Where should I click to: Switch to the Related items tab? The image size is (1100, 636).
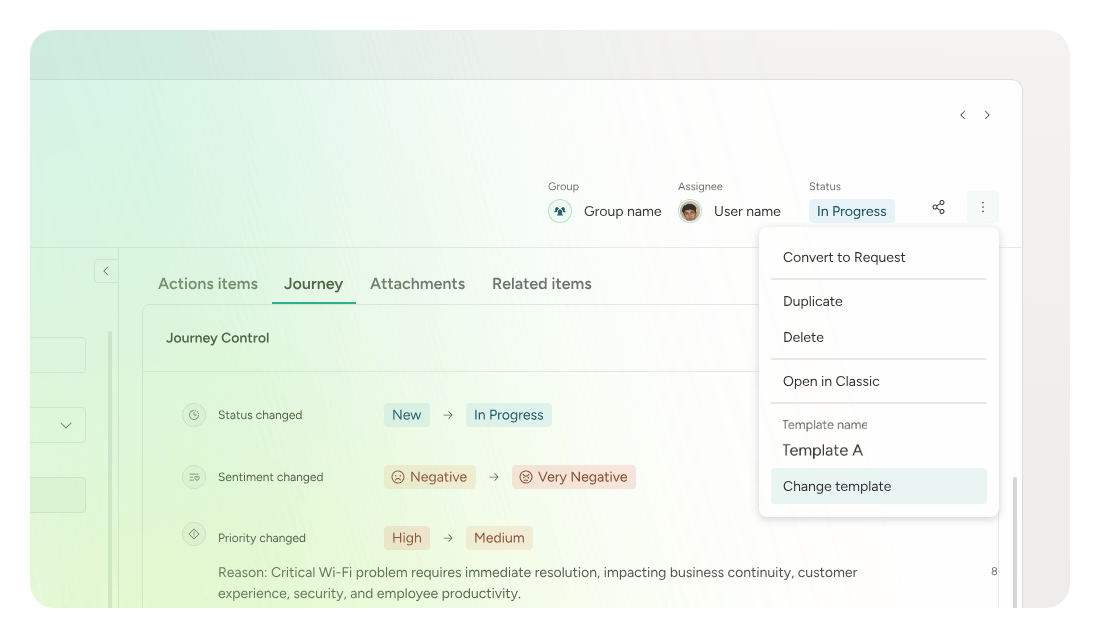click(x=541, y=284)
